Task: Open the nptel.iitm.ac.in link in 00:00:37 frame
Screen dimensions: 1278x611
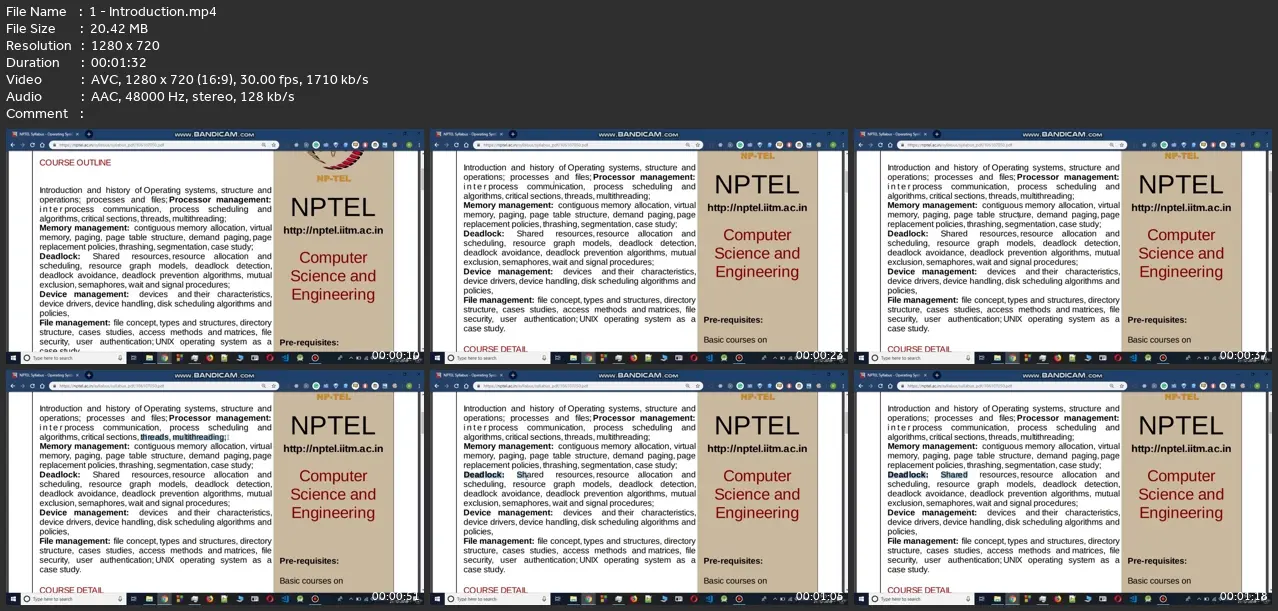Action: [1181, 208]
